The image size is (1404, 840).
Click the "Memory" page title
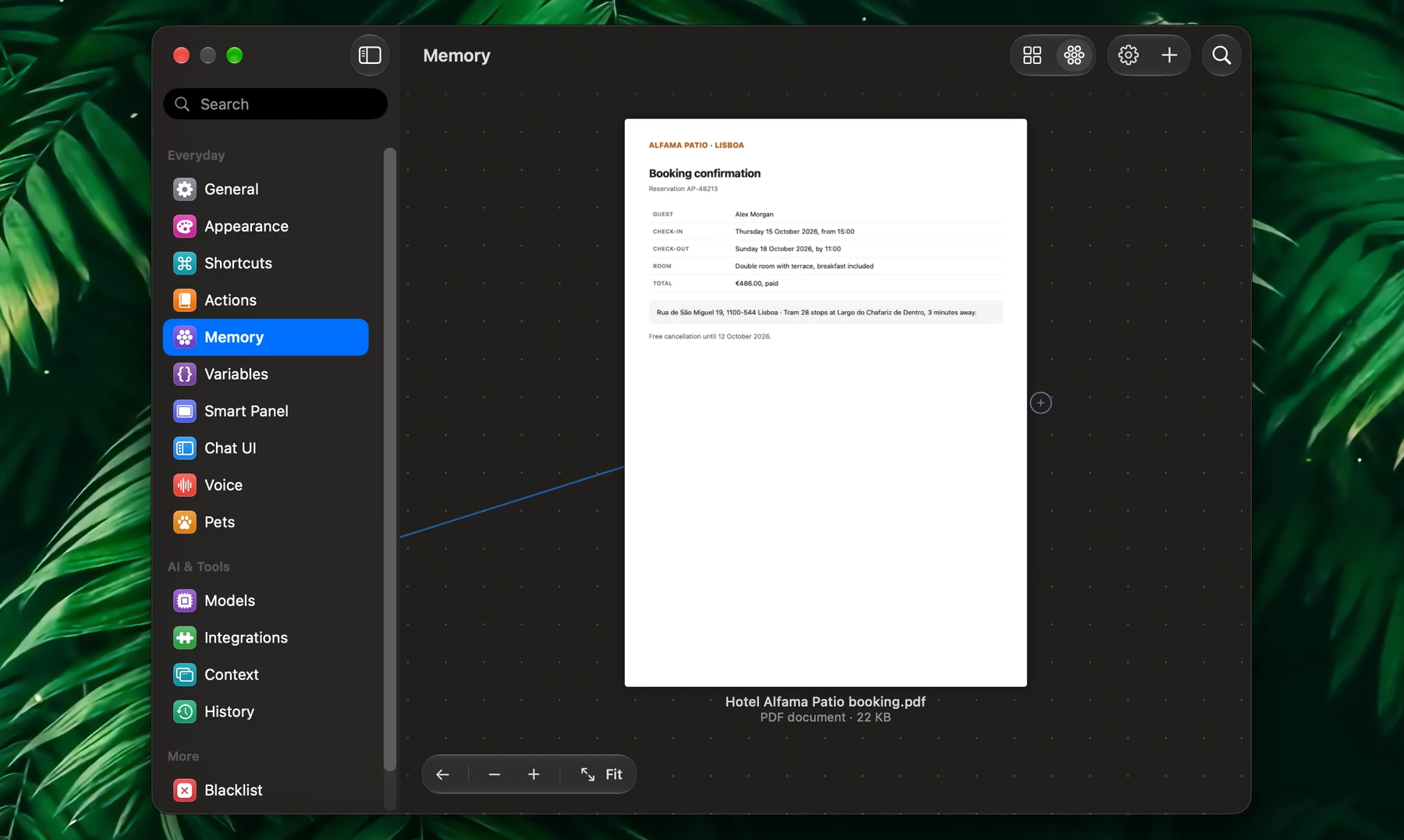pos(457,55)
